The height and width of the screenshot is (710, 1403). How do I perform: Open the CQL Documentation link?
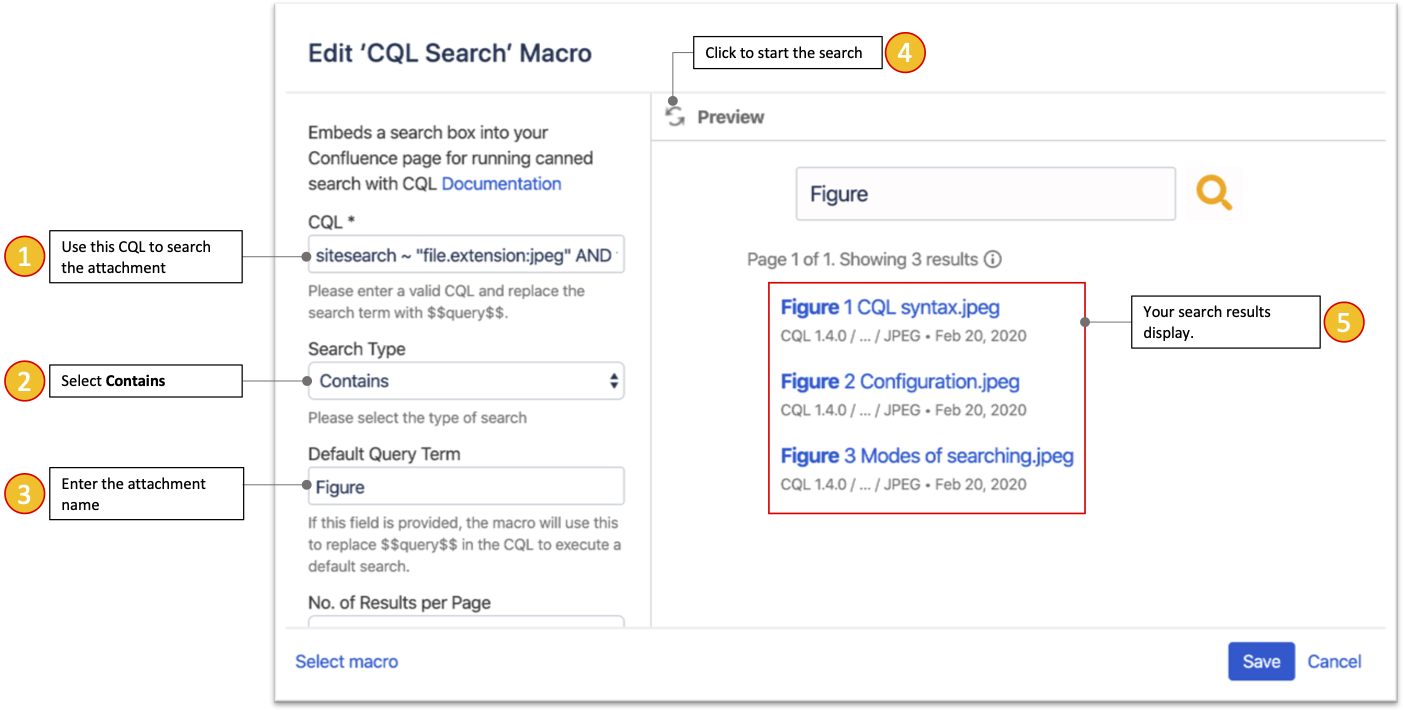501,183
